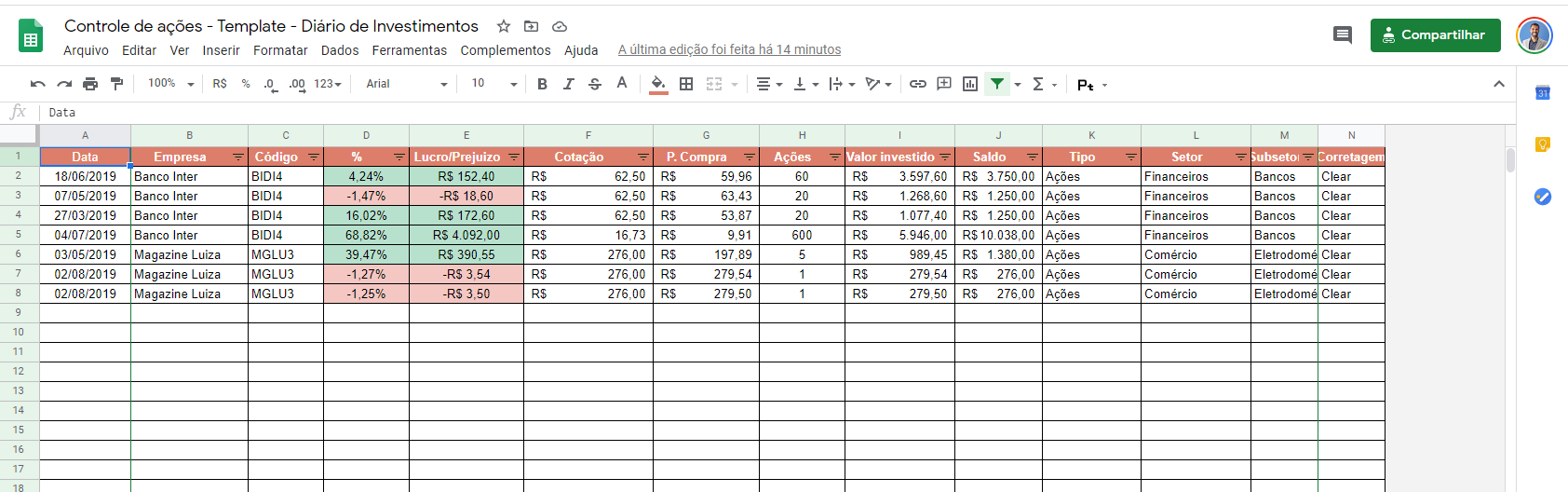Collapse the menus with chevron

[1499, 84]
